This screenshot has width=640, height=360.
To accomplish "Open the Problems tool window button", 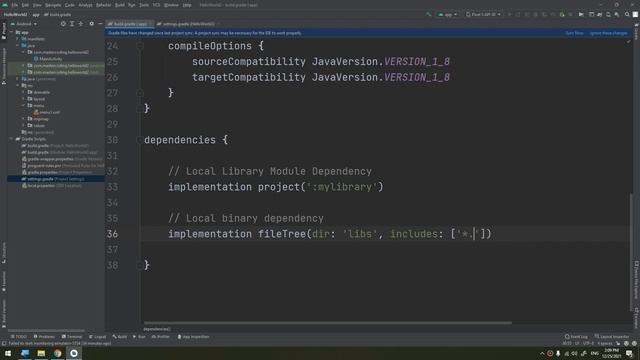I will (x=44, y=337).
